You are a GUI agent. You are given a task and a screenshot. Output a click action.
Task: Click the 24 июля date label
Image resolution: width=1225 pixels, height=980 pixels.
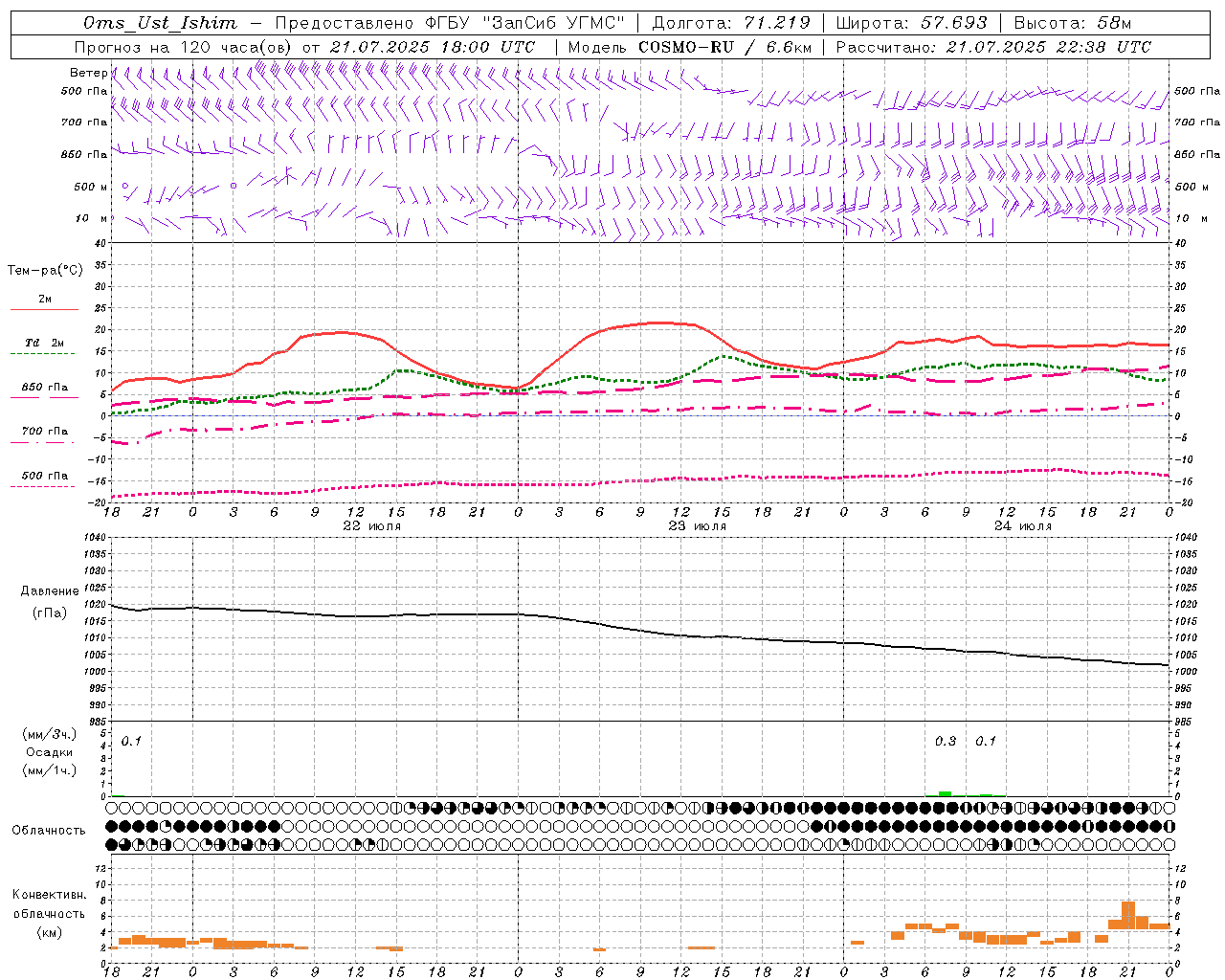click(x=1022, y=525)
